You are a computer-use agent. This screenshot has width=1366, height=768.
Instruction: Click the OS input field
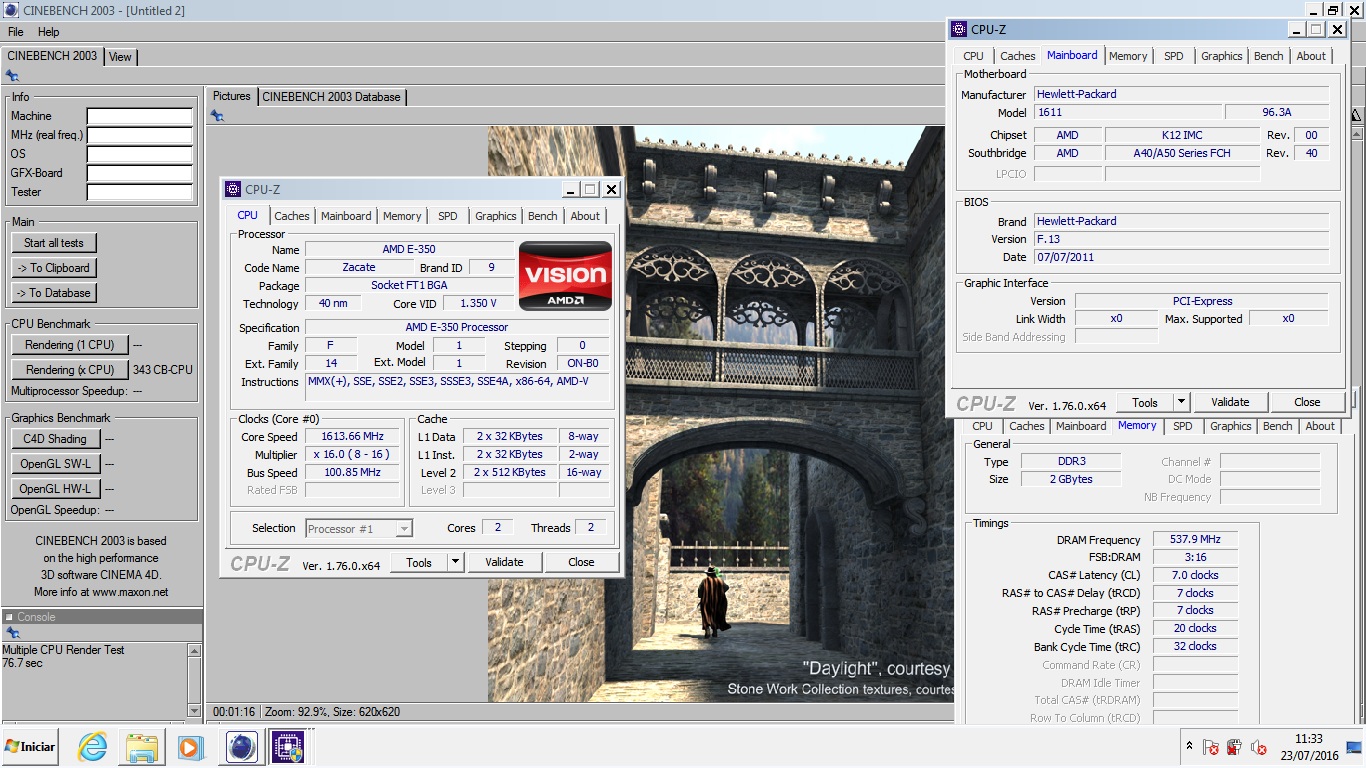tap(139, 154)
